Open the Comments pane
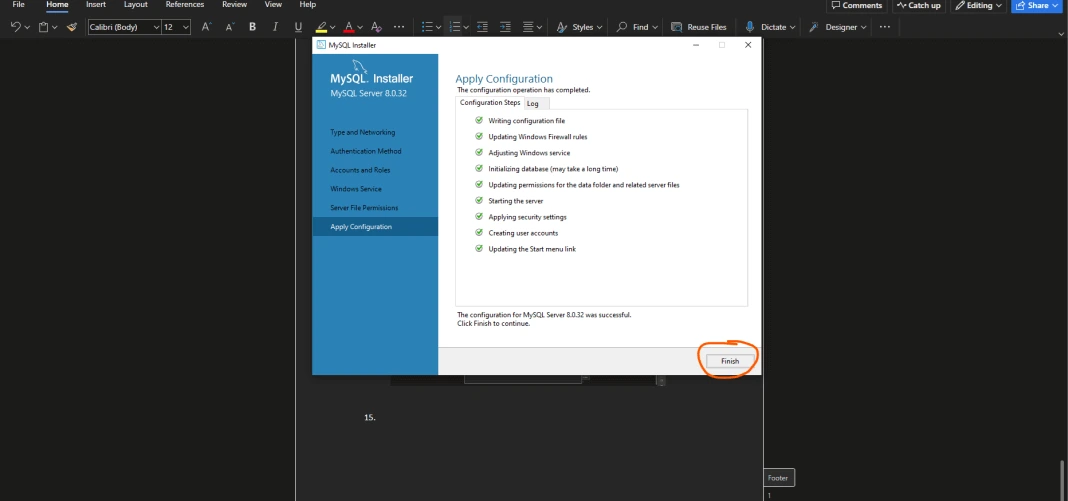This screenshot has width=1068, height=501. pos(857,5)
